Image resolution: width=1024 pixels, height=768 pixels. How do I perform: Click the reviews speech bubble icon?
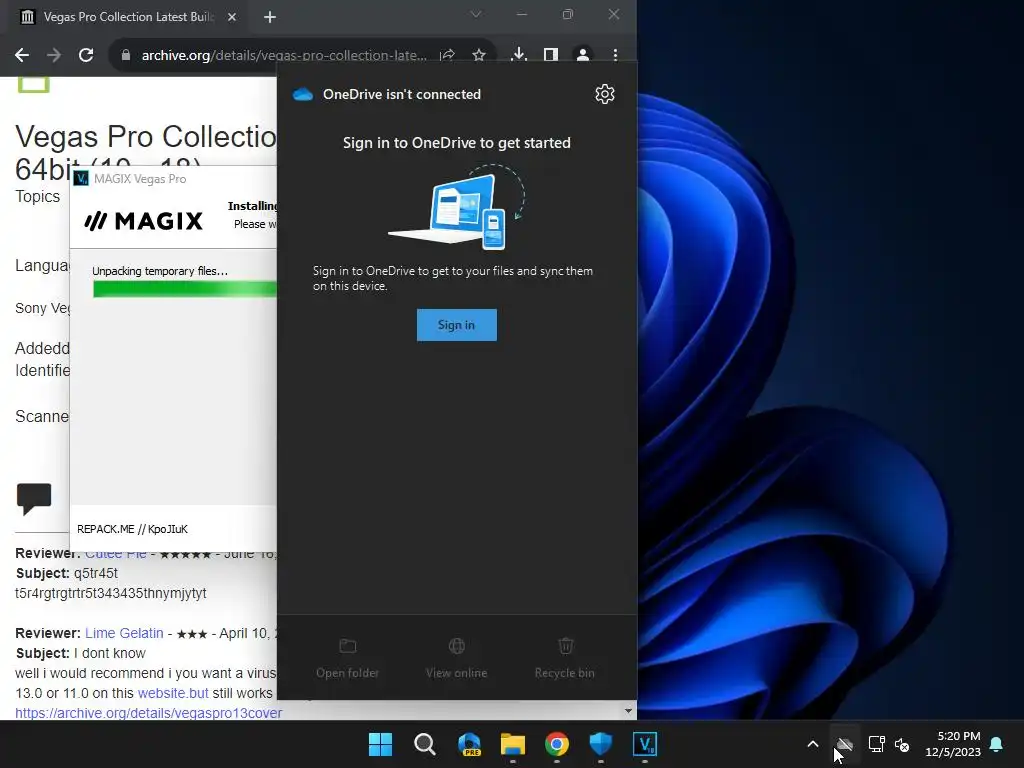coord(34,499)
